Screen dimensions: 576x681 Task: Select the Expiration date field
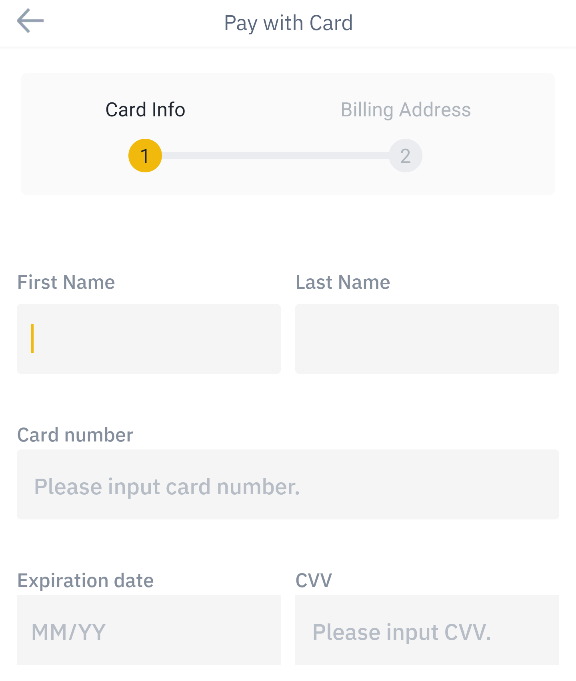149,630
